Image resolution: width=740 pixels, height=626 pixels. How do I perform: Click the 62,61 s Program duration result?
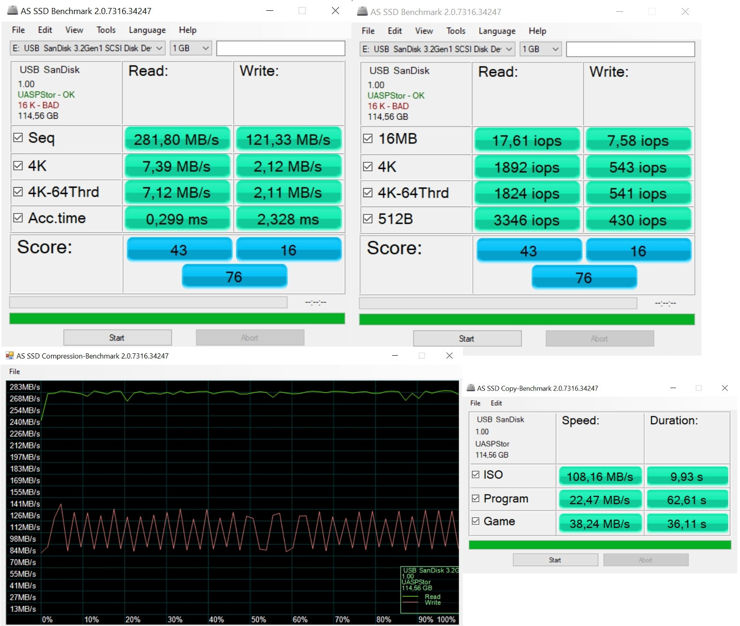click(x=687, y=499)
